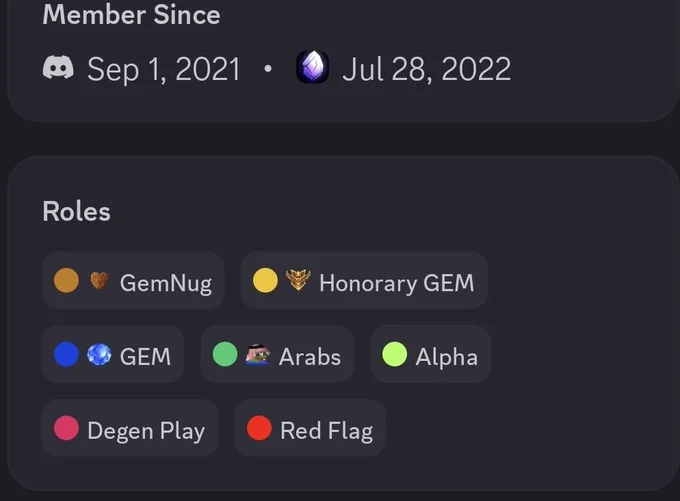The width and height of the screenshot is (680, 501).
Task: Select the Alpha role text
Action: [447, 357]
